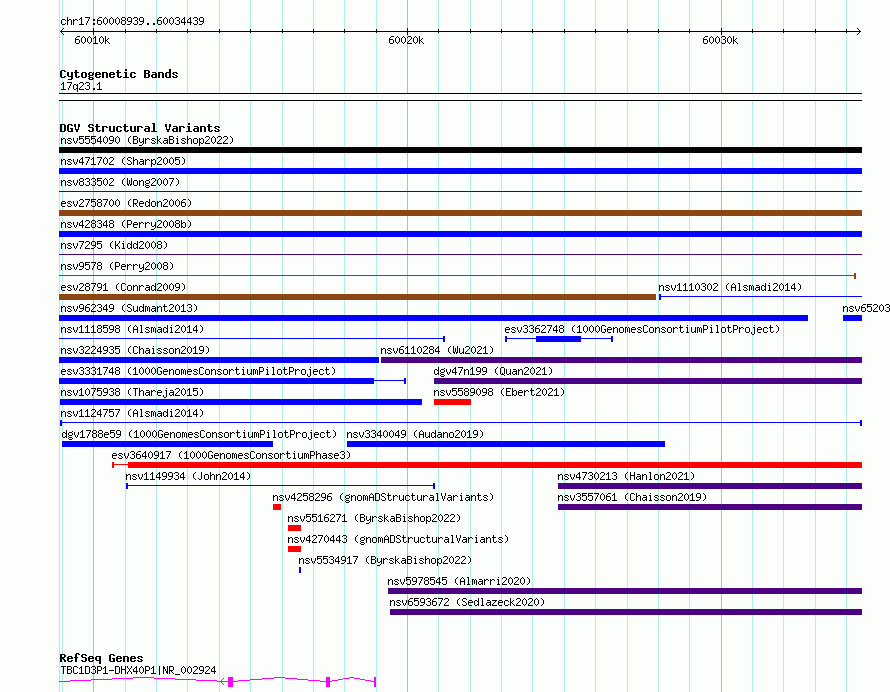Click the blue esv3362748 variant block
The image size is (890, 692).
[559, 339]
